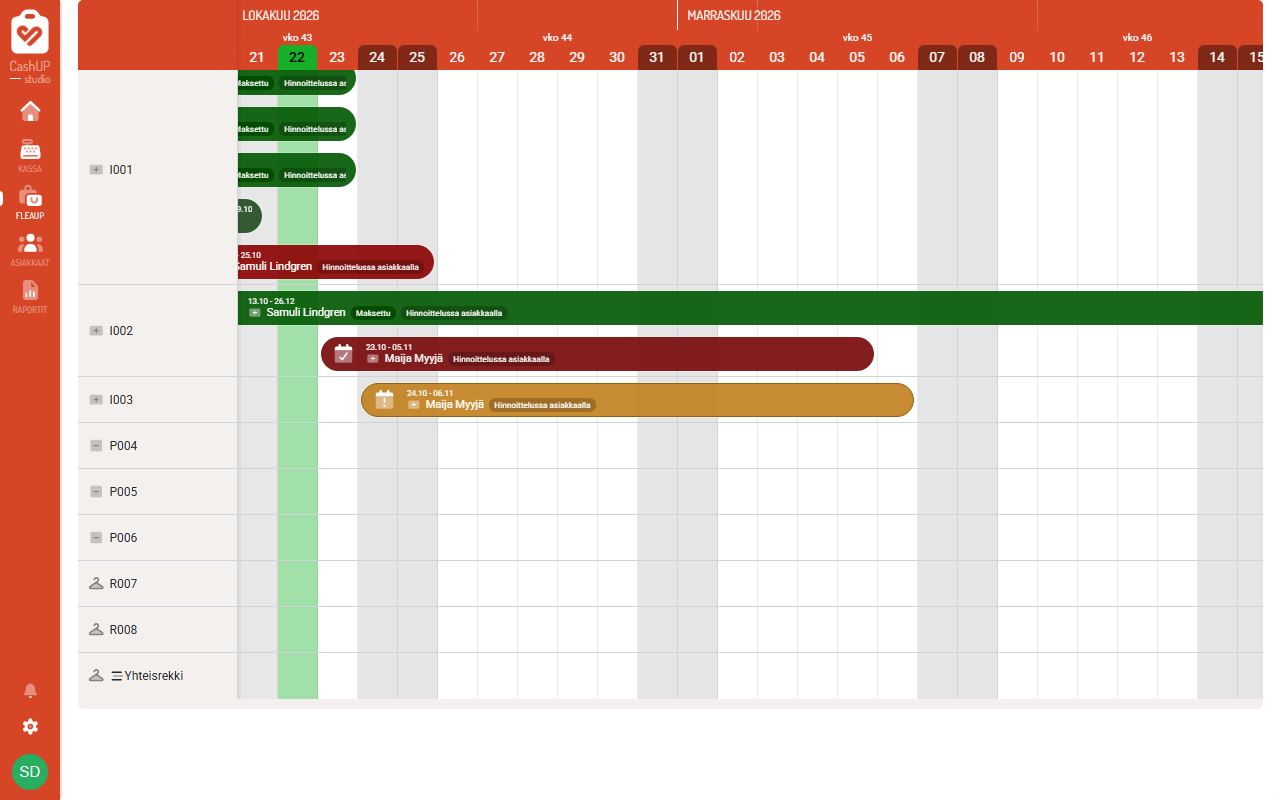Expand Maija Myyjä 23.10 - 05.11 booking details
1280x800 pixels.
pyautogui.click(x=373, y=359)
